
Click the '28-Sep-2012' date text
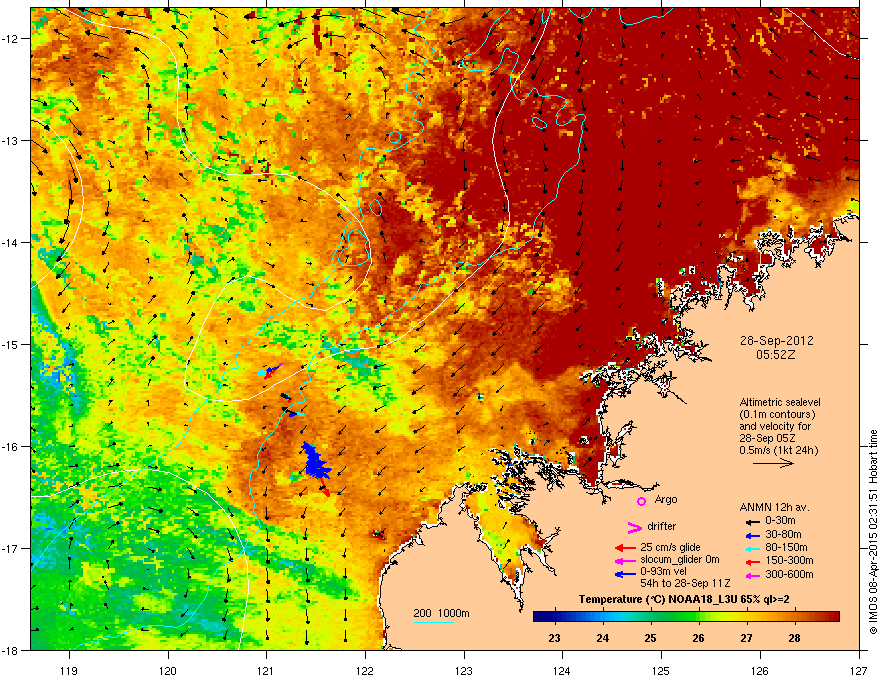776,341
